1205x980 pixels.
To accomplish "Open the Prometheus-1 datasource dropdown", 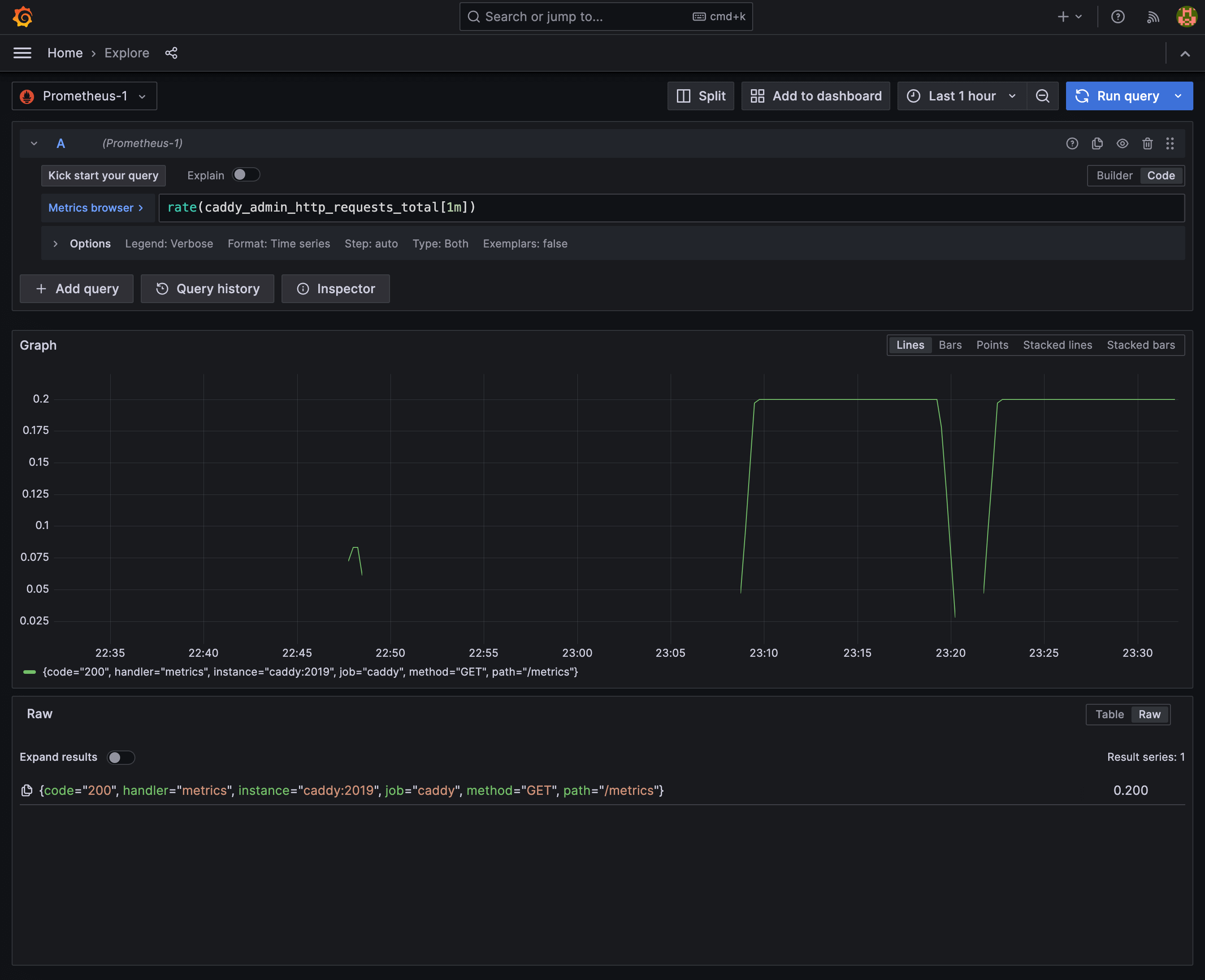I will click(85, 96).
